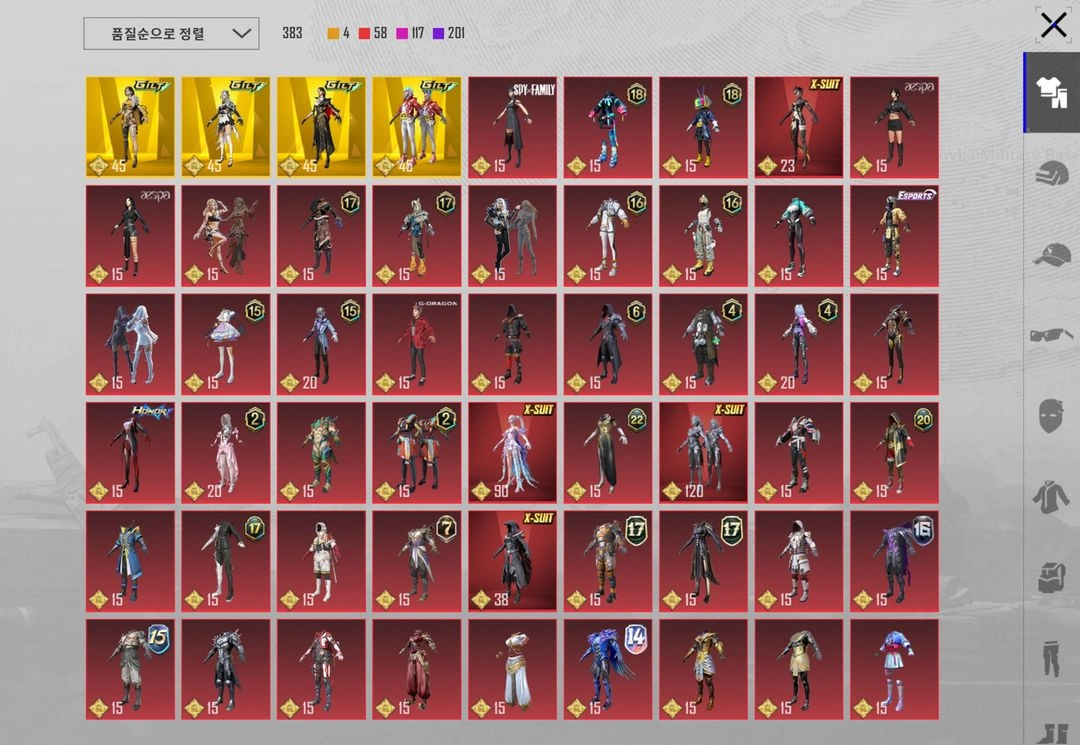Select the pink dress costing 20 with badge 2

[x=226, y=453]
